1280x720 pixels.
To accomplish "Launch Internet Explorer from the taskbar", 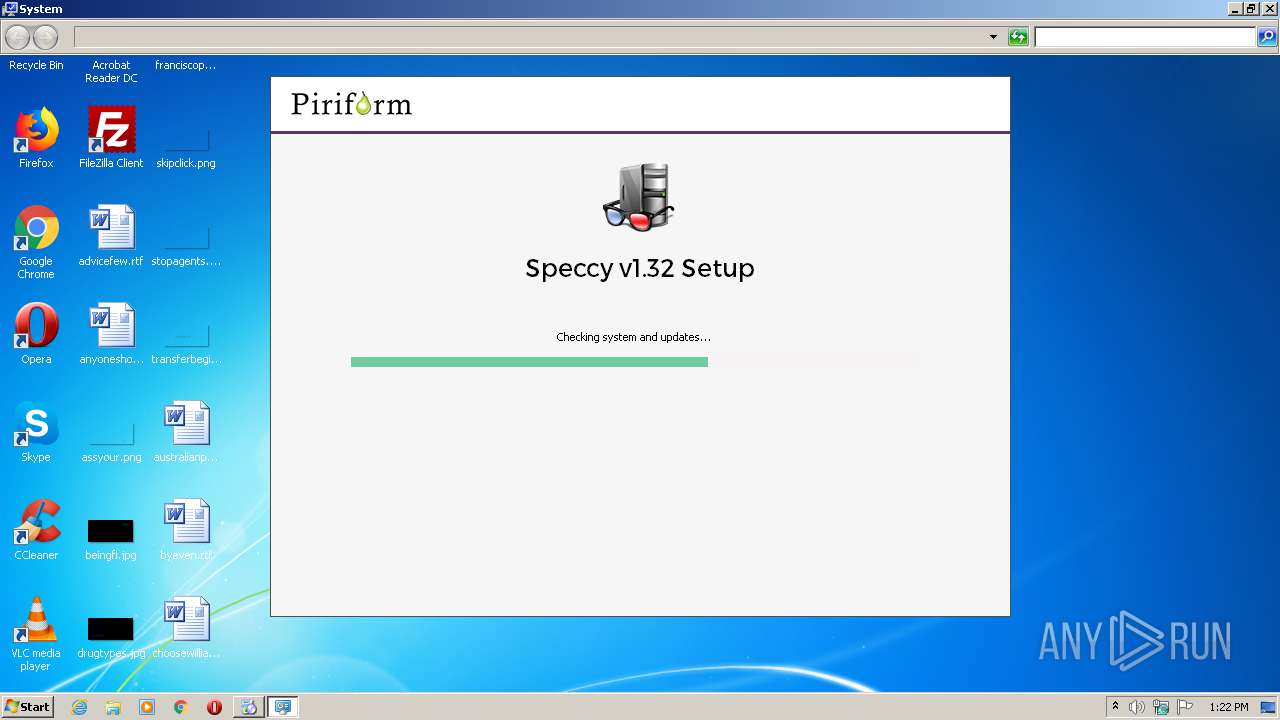I will 79,707.
